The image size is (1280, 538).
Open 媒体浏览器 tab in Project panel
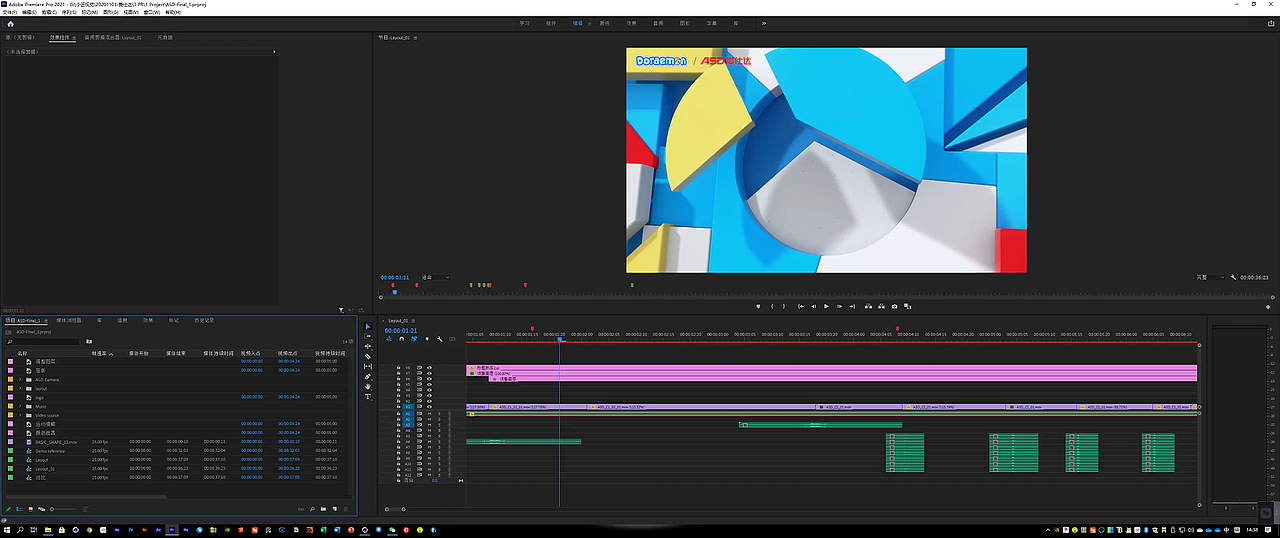click(x=70, y=320)
